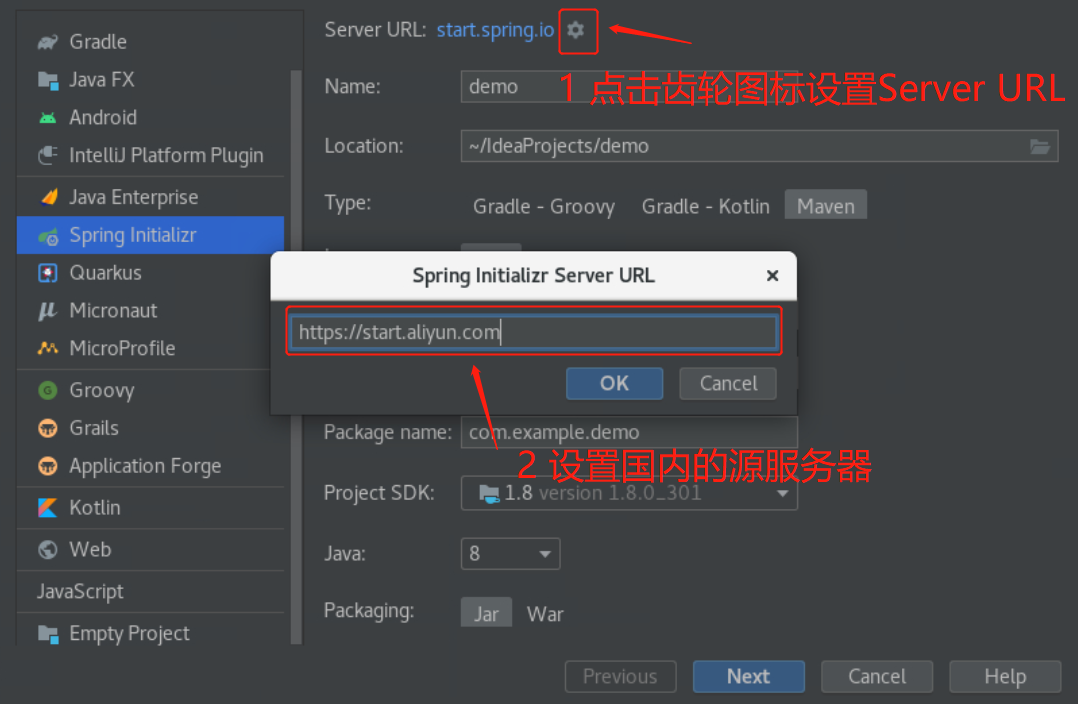Viewport: 1078px width, 704px height.
Task: Pick the Quarkus project icon
Action: pos(47,273)
